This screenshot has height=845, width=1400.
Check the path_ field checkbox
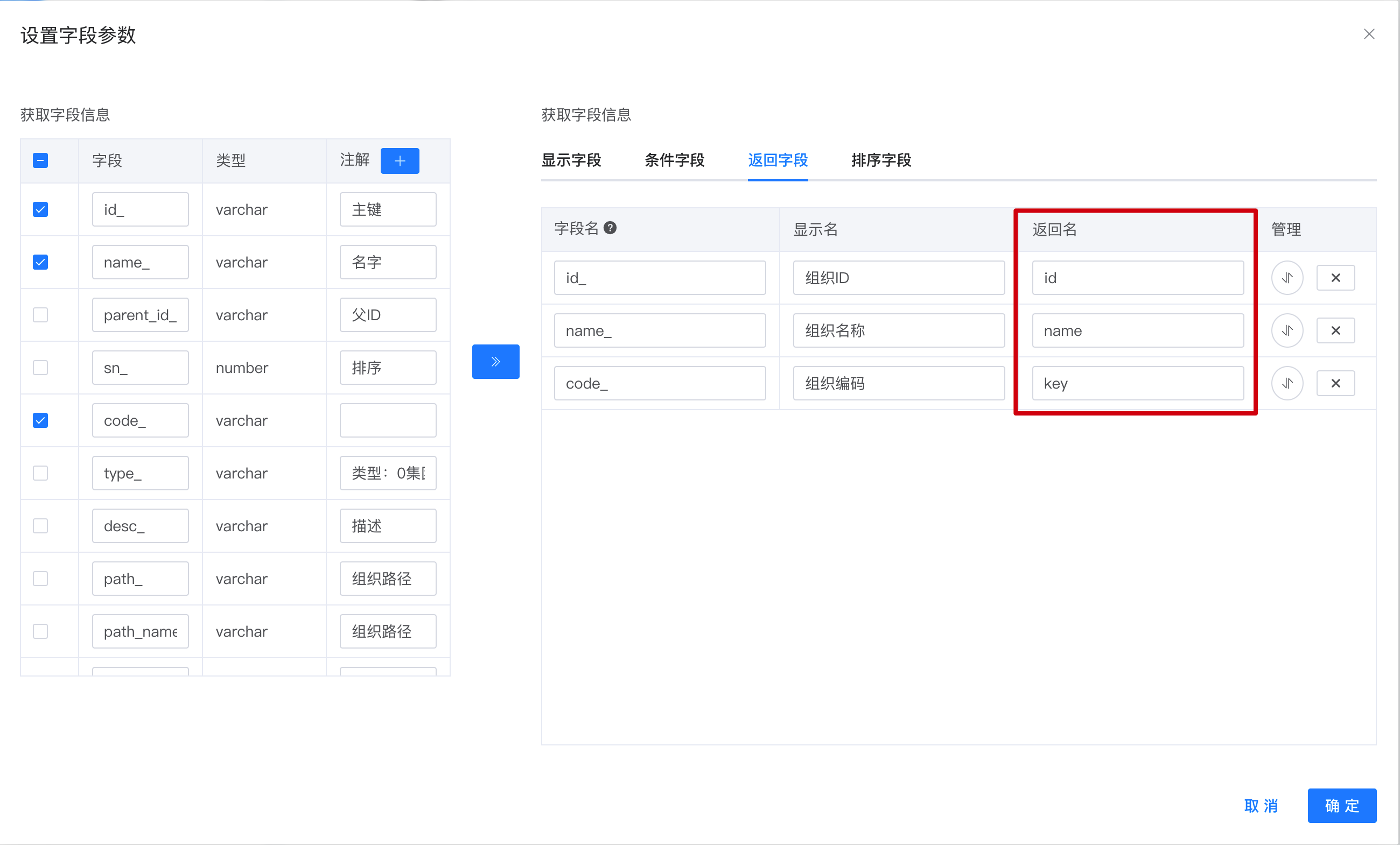click(40, 579)
